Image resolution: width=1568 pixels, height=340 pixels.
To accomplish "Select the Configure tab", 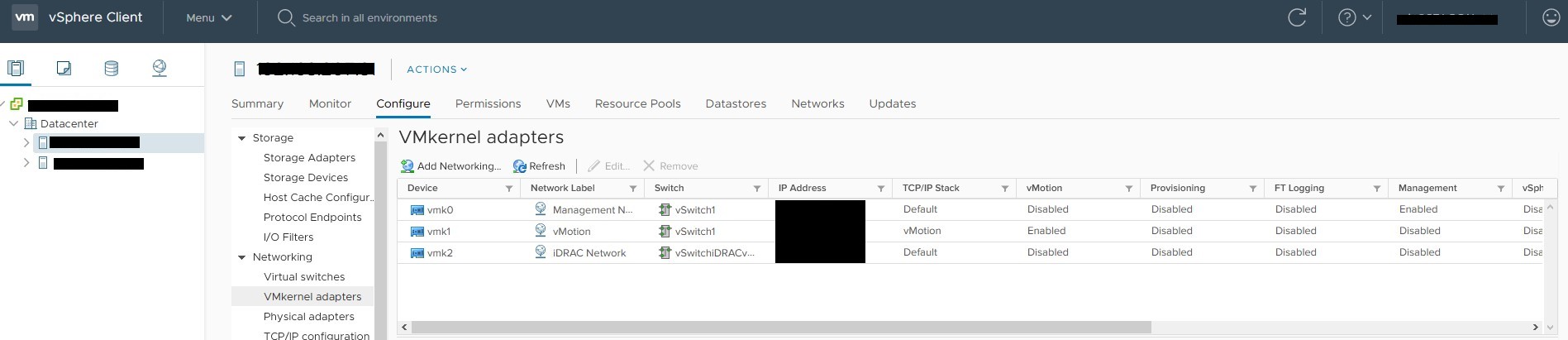I will (403, 103).
